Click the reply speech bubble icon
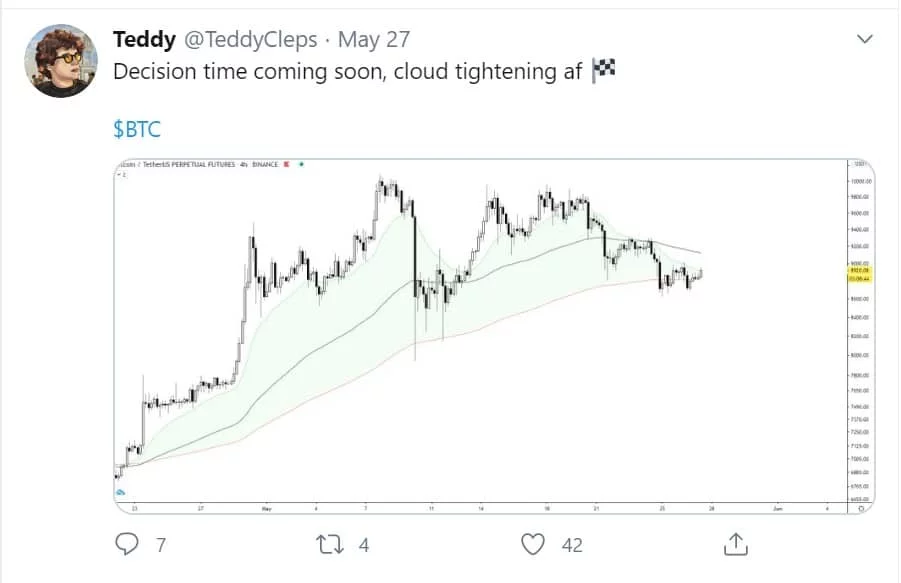This screenshot has width=901, height=583. pos(126,543)
